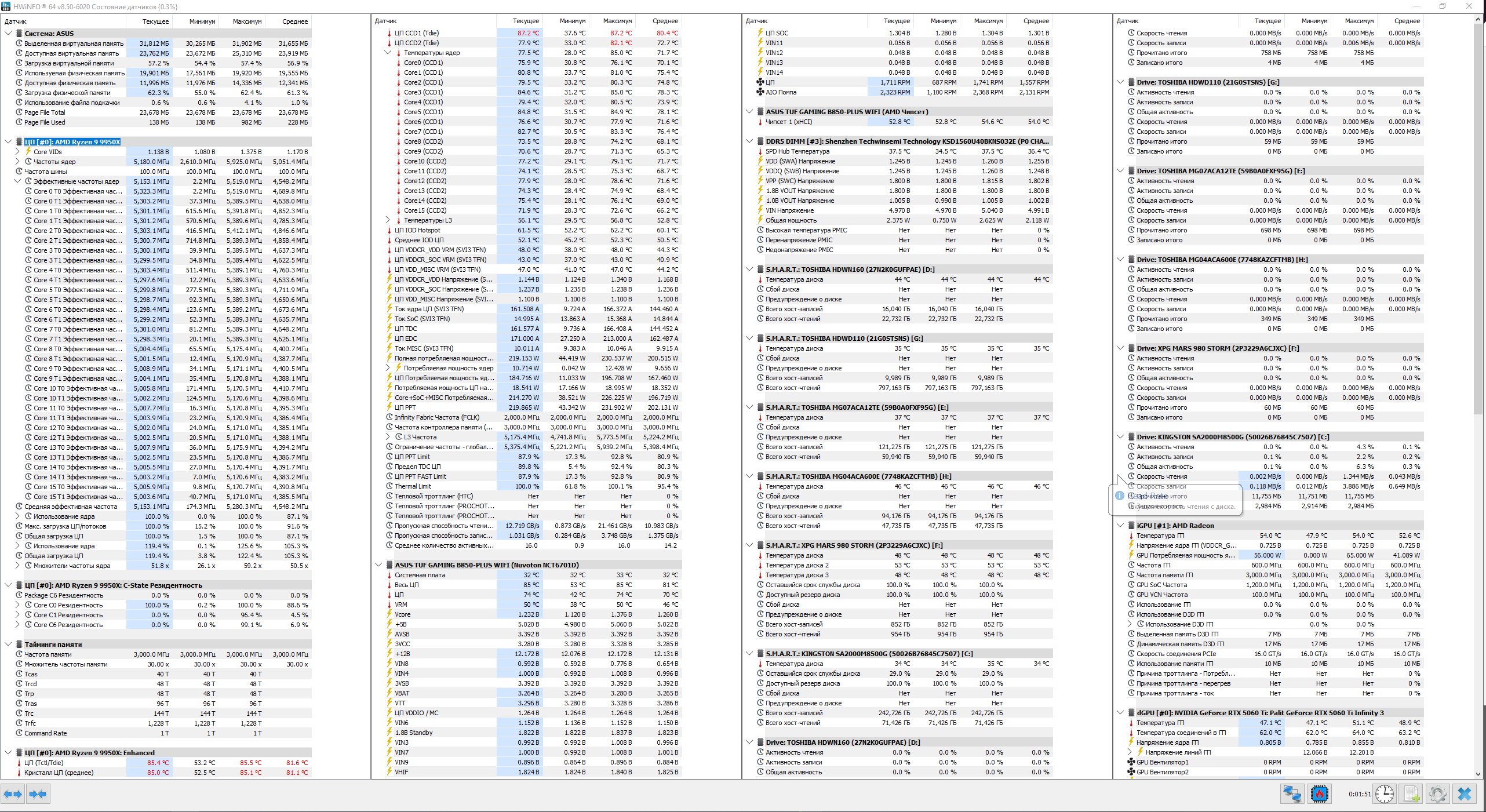Click the log file with plus icon

pos(1411,793)
